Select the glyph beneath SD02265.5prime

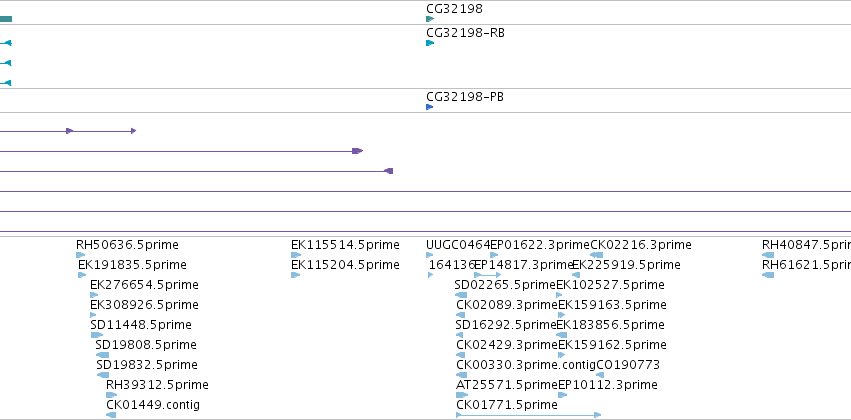[461, 295]
